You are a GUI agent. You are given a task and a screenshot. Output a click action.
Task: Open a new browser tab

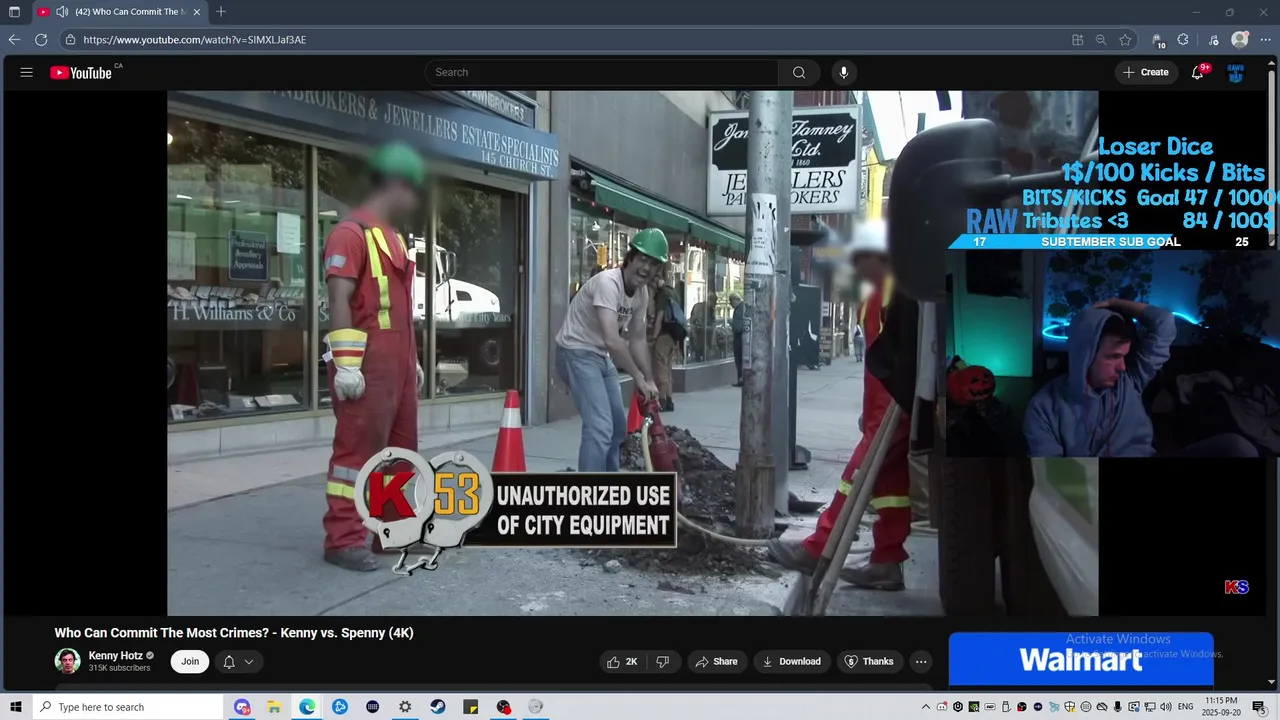(221, 12)
